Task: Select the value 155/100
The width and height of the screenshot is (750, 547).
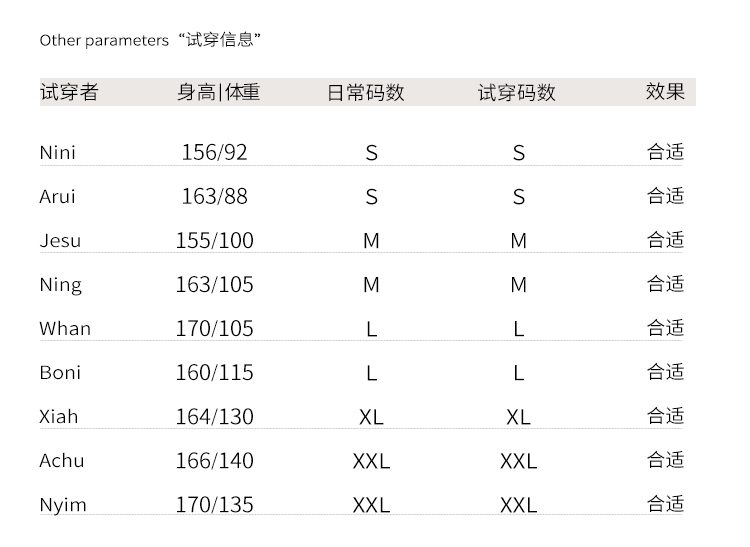Action: coord(215,241)
